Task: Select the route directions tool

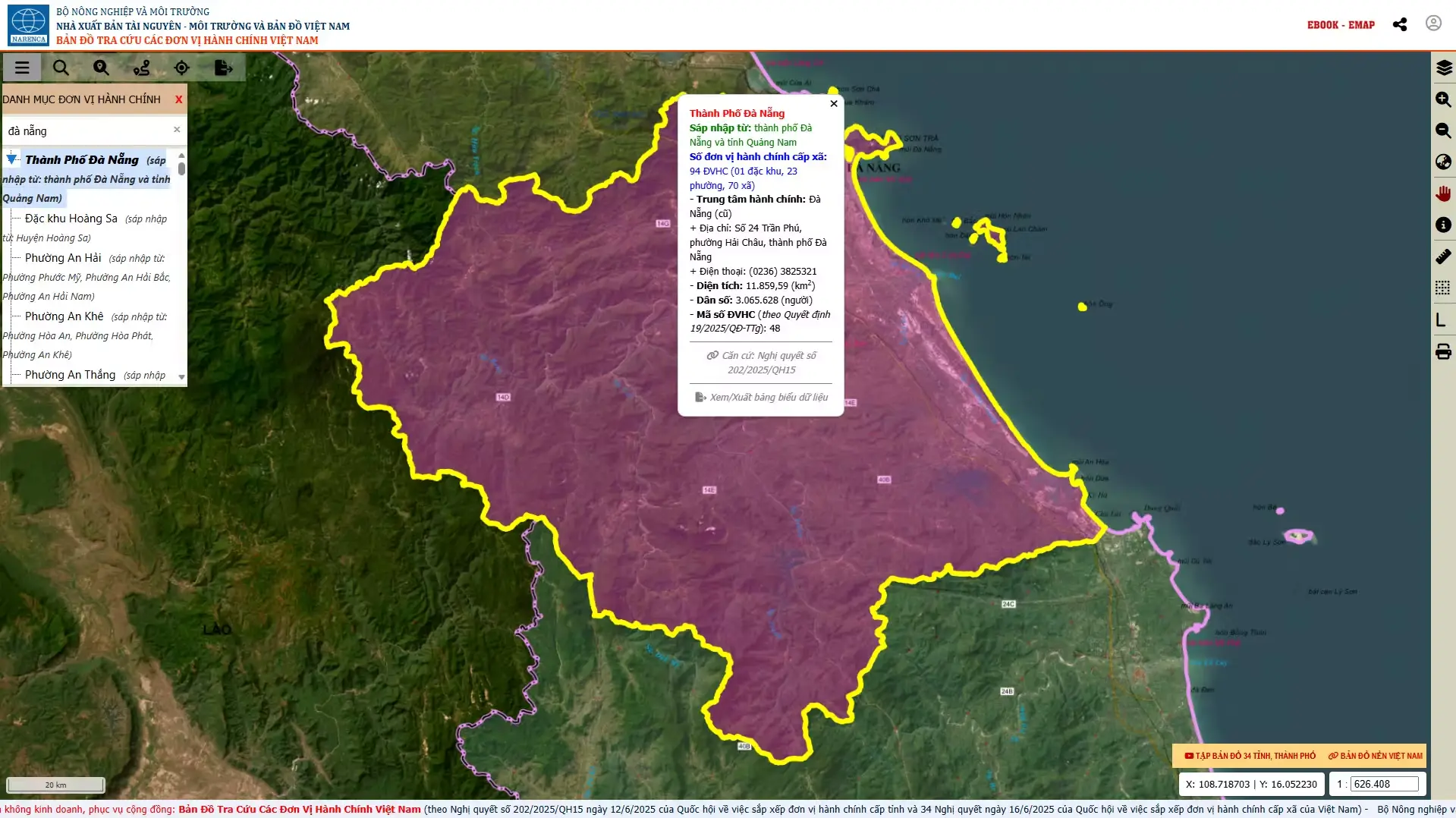Action: [141, 68]
